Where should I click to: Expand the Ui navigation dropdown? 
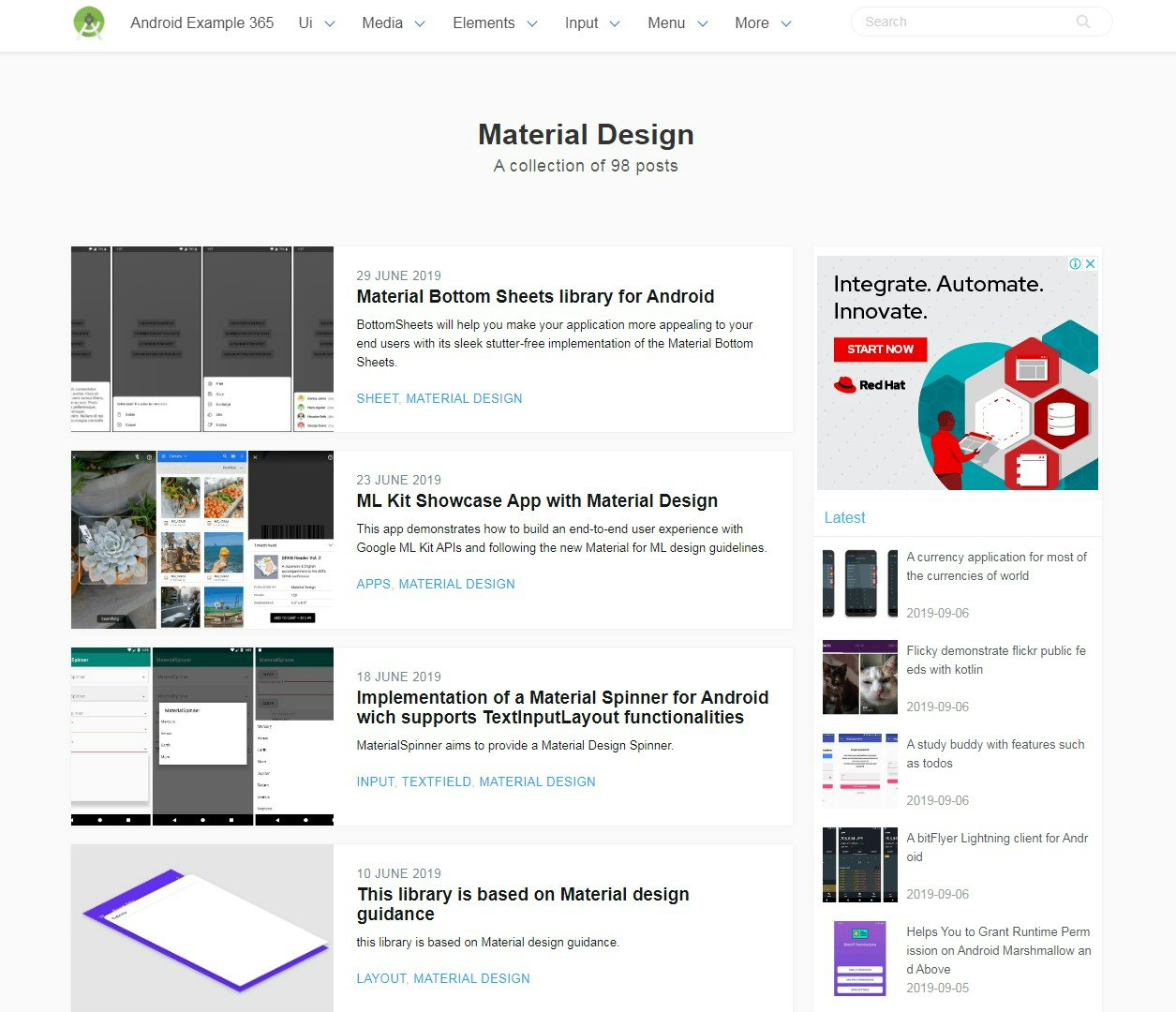(309, 23)
